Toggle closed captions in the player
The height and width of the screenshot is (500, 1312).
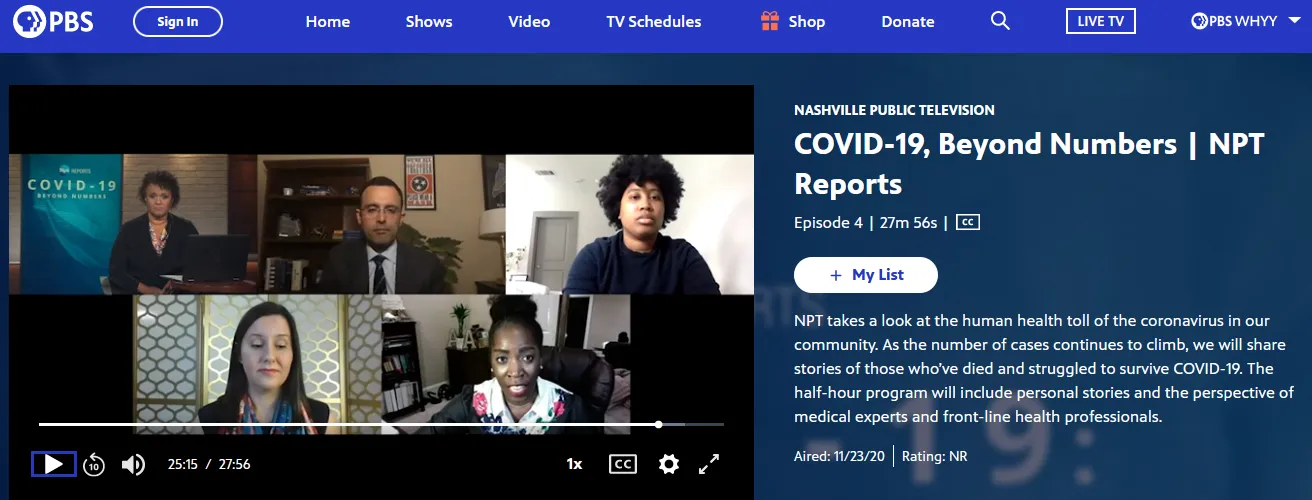coord(623,464)
